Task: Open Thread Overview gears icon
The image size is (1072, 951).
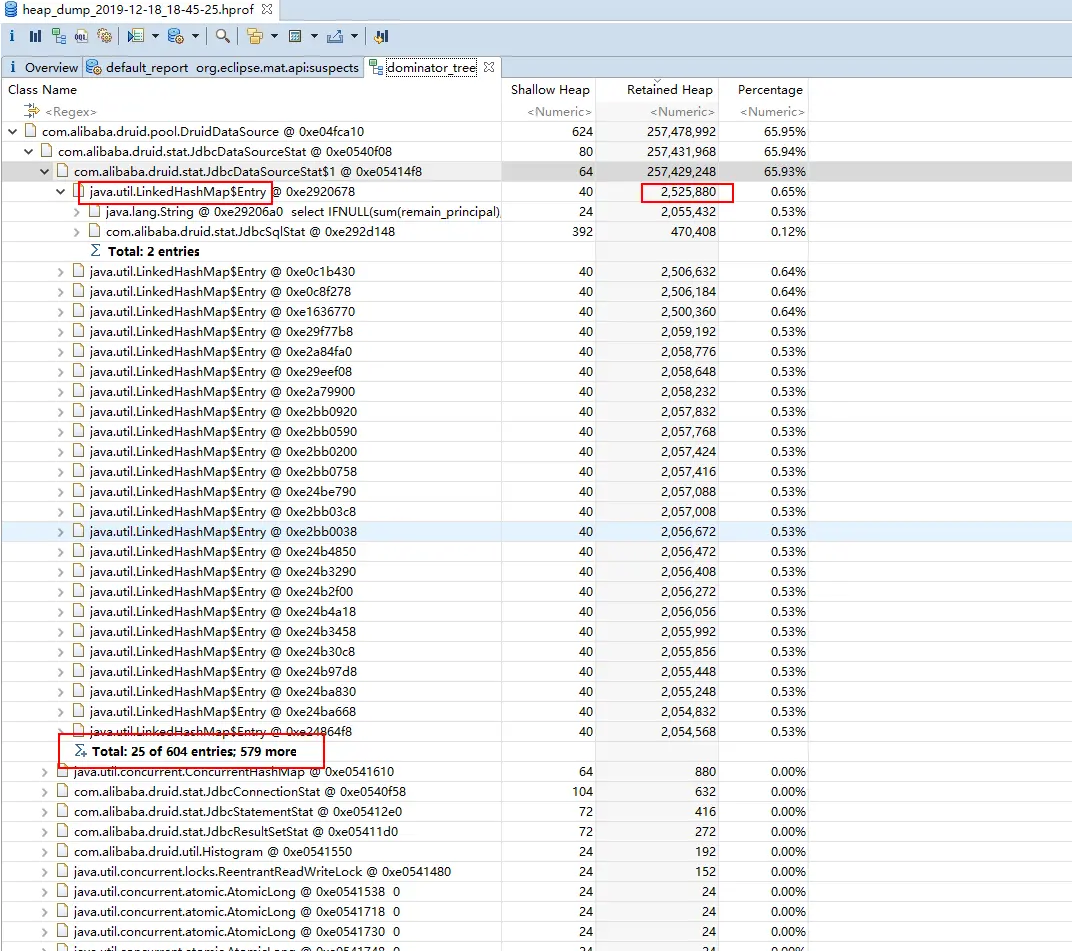Action: point(105,36)
